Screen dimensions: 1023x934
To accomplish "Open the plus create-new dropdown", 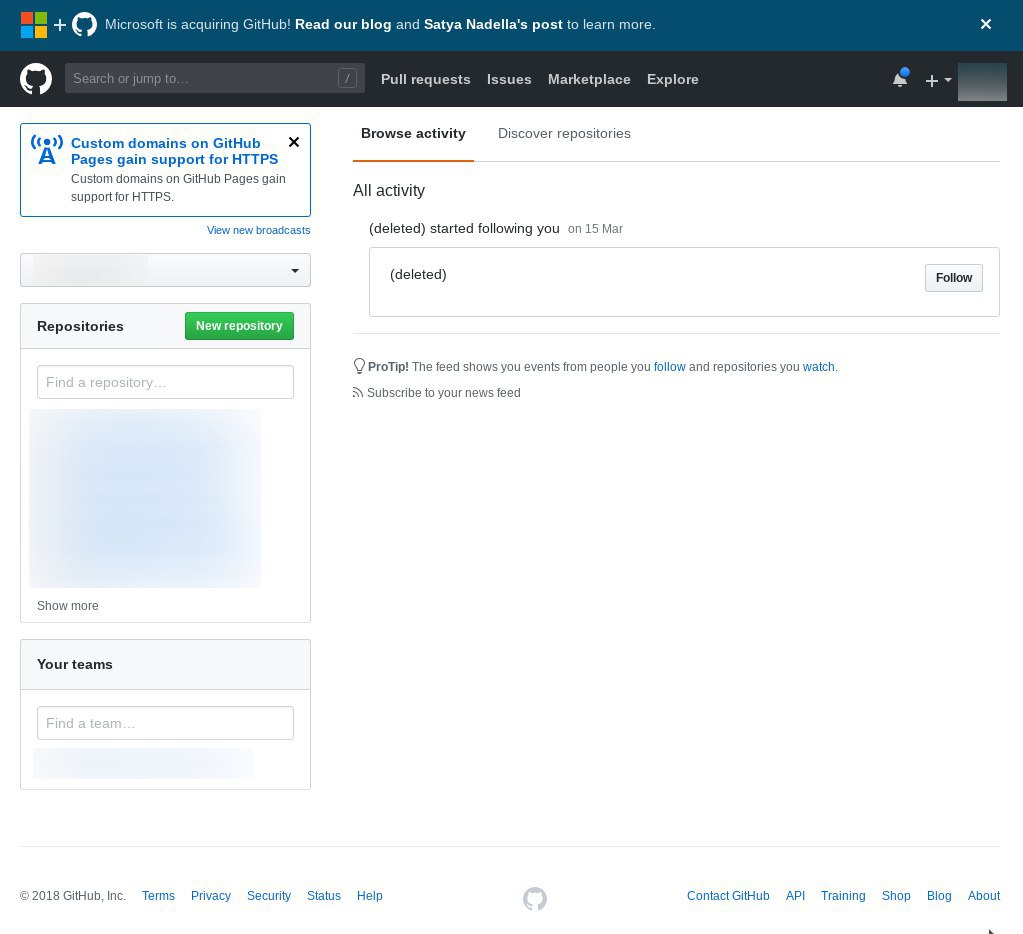I will 938,80.
